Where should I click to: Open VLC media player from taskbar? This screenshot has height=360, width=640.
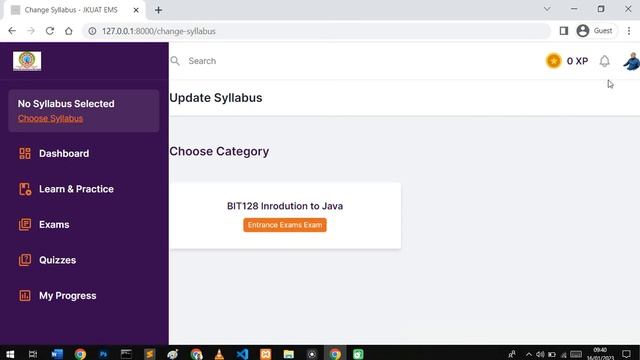pyautogui.click(x=219, y=354)
